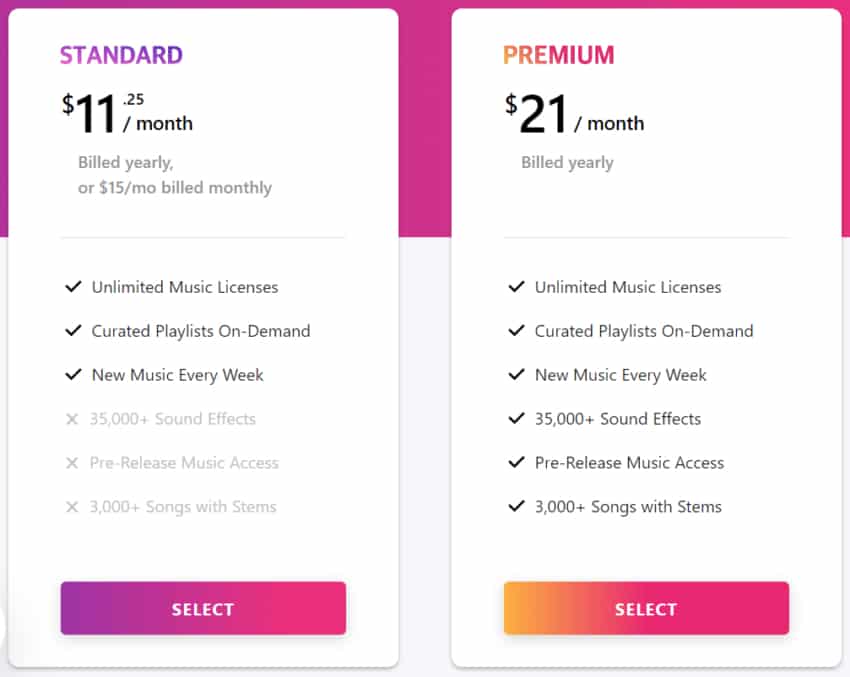Click checkmark beside Standard Unlimited Music Licenses
Image resolution: width=850 pixels, height=677 pixels.
[x=73, y=287]
